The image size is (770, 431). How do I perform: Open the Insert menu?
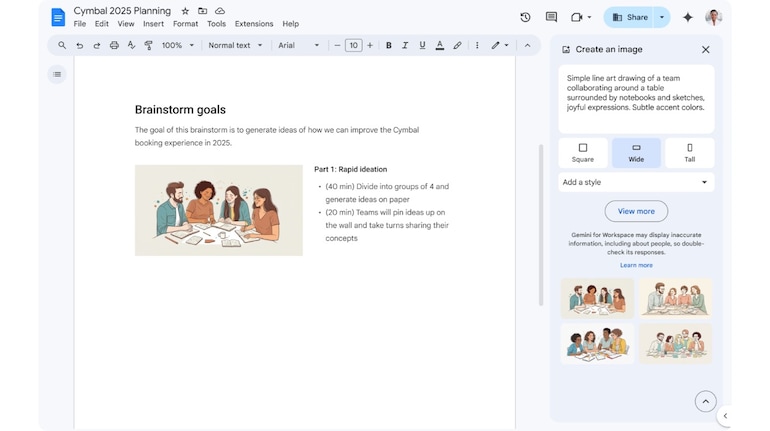coord(153,24)
